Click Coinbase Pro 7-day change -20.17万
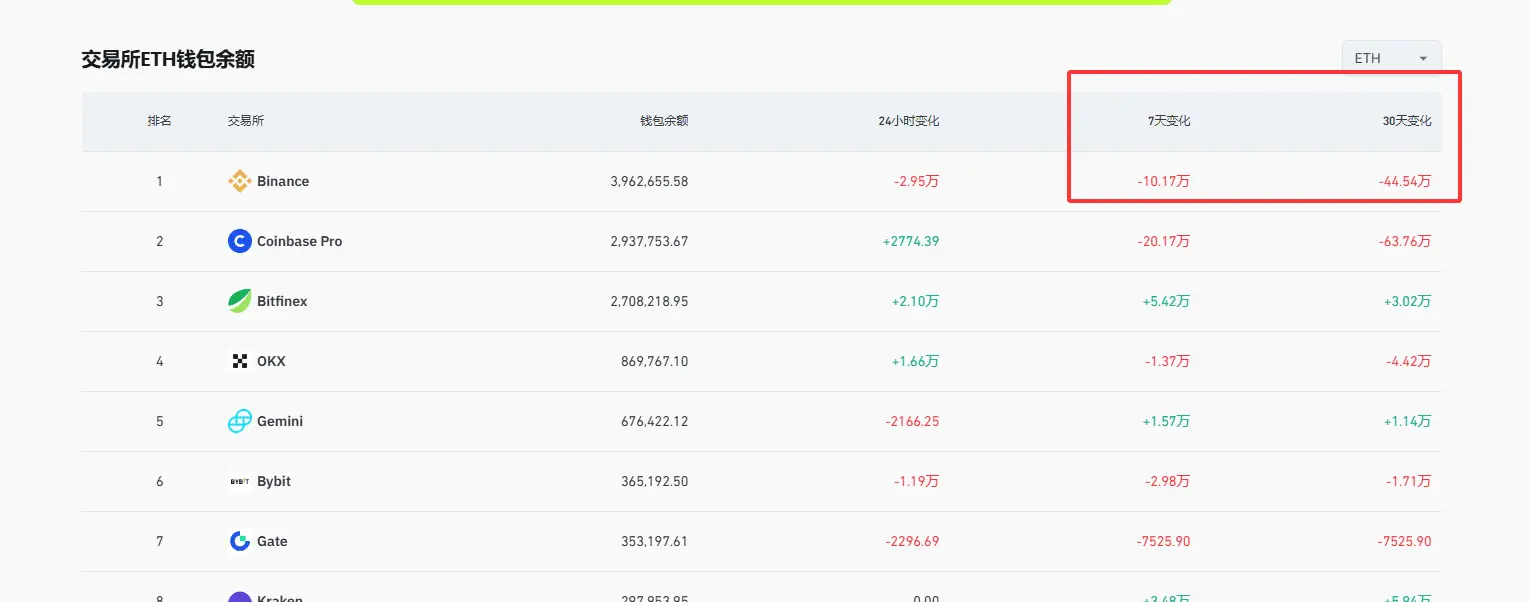The image size is (1529, 602). pyautogui.click(x=1164, y=241)
